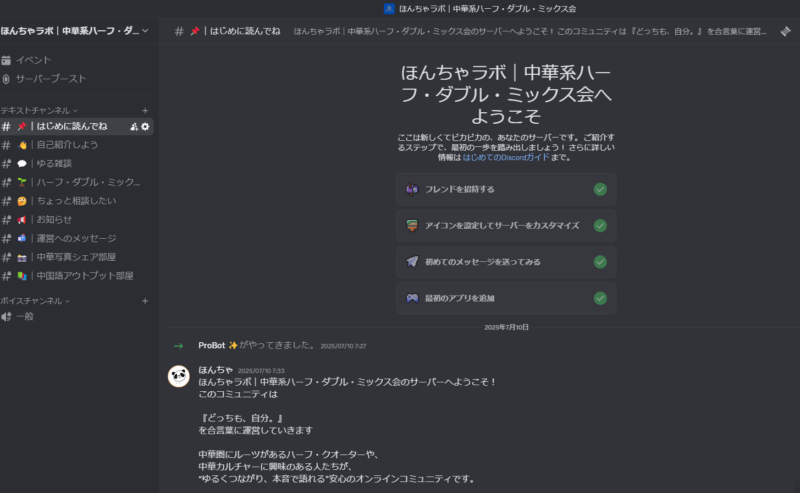Open pinned messages icon in channel header
800x493 pixels.
pyautogui.click(x=785, y=32)
